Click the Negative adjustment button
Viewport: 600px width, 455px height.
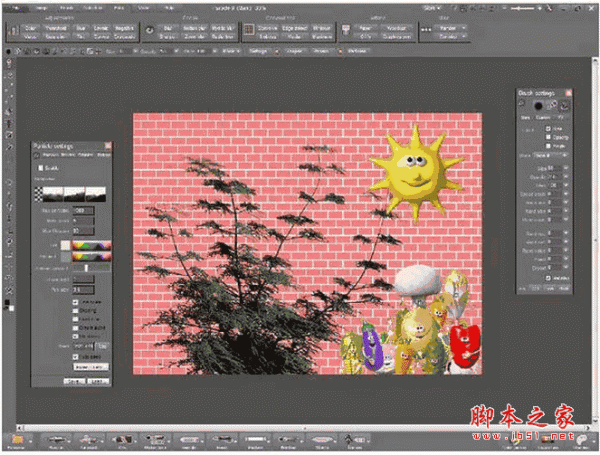pyautogui.click(x=124, y=28)
